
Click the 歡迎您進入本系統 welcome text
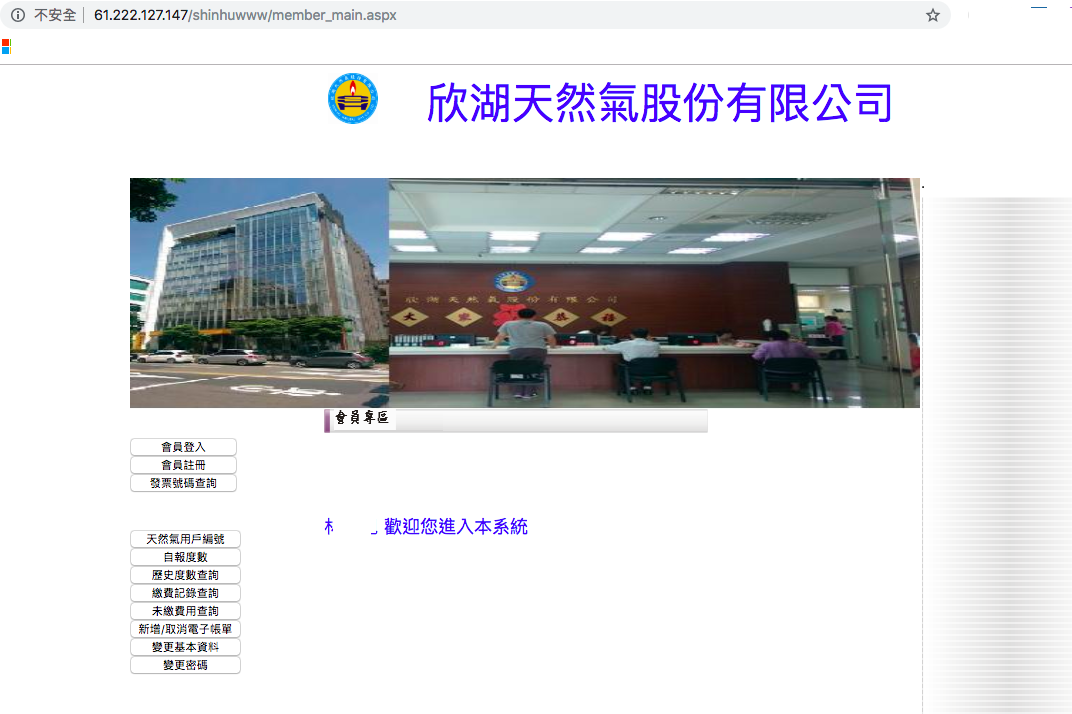[456, 526]
